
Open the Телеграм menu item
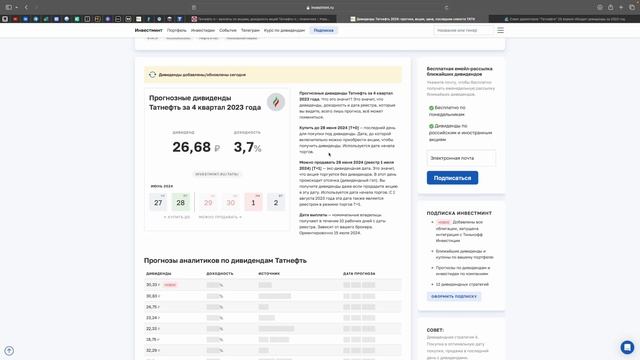(x=250, y=30)
